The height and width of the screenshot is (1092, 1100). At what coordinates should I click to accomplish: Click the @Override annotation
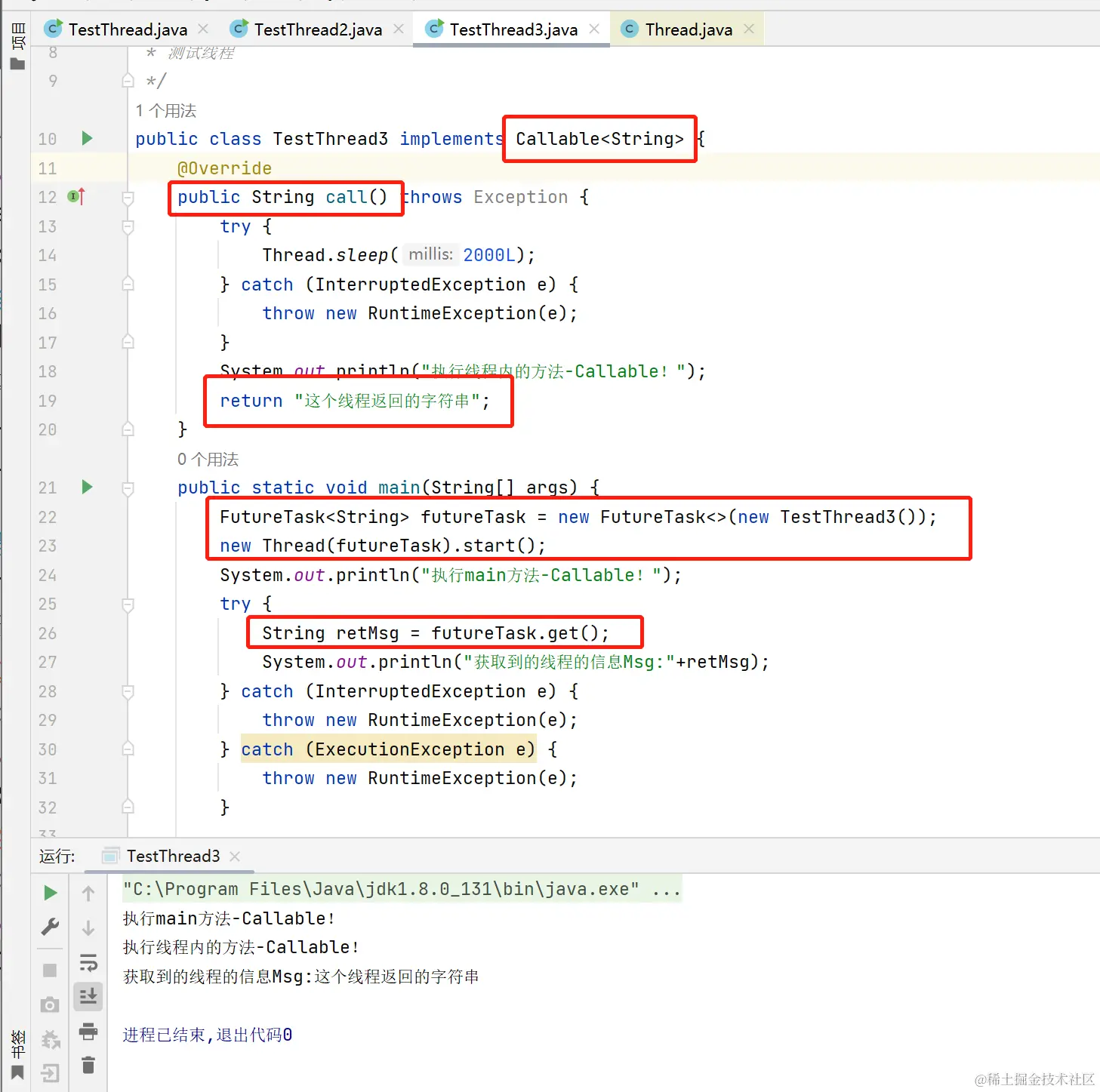pos(224,168)
